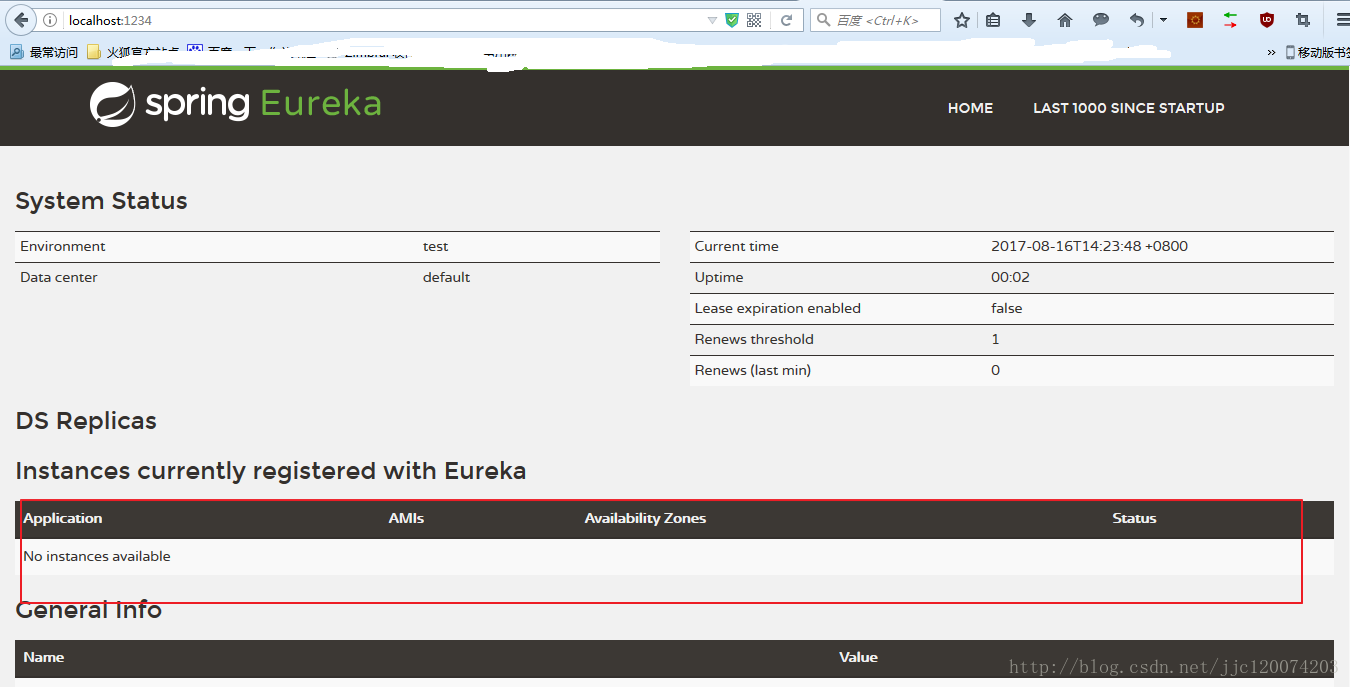Screen dimensions: 1350x687
Task: Click the Availability Zones column header
Action: 645,518
